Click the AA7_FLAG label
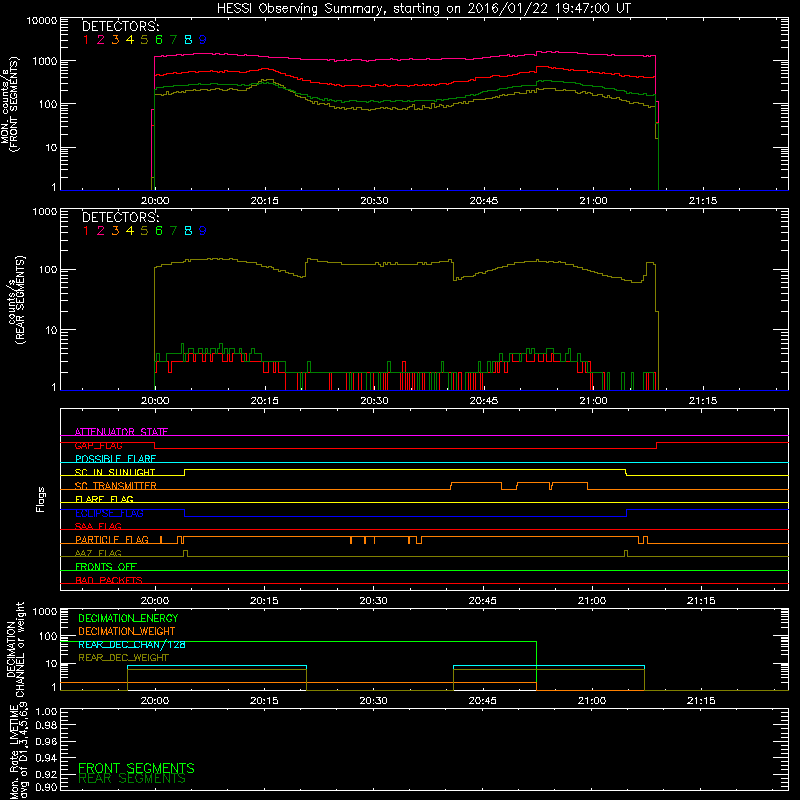 (x=98, y=553)
